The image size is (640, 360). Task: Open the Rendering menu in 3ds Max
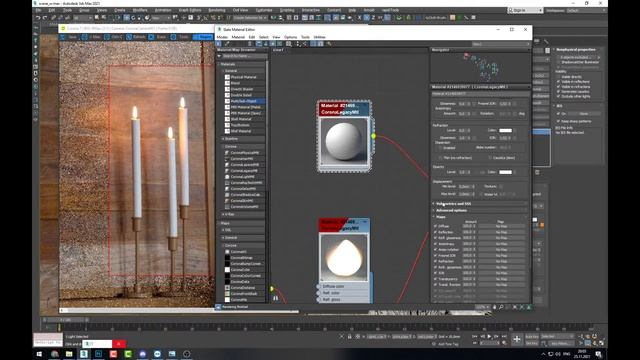click(x=216, y=10)
